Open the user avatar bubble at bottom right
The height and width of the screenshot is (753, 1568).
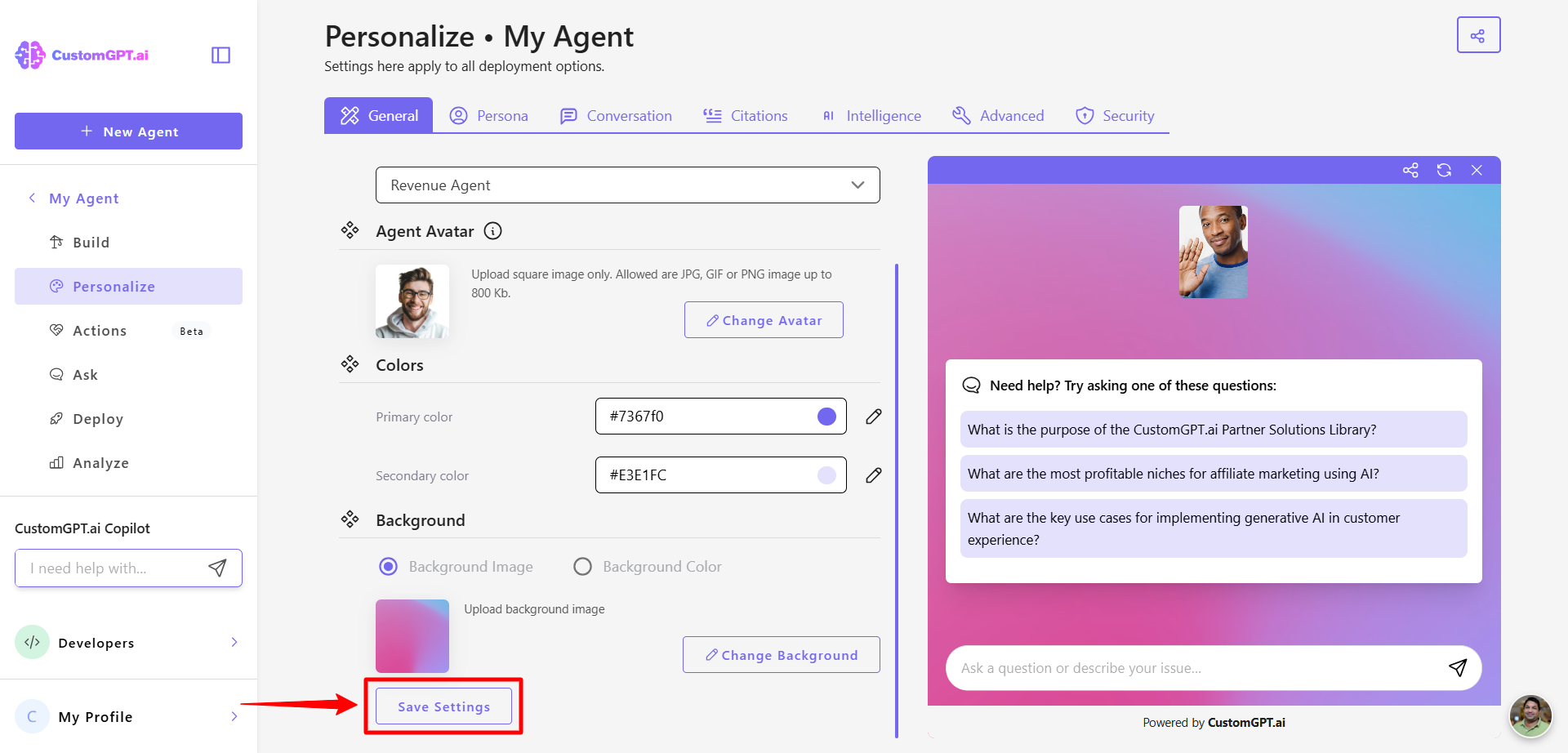coord(1530,716)
